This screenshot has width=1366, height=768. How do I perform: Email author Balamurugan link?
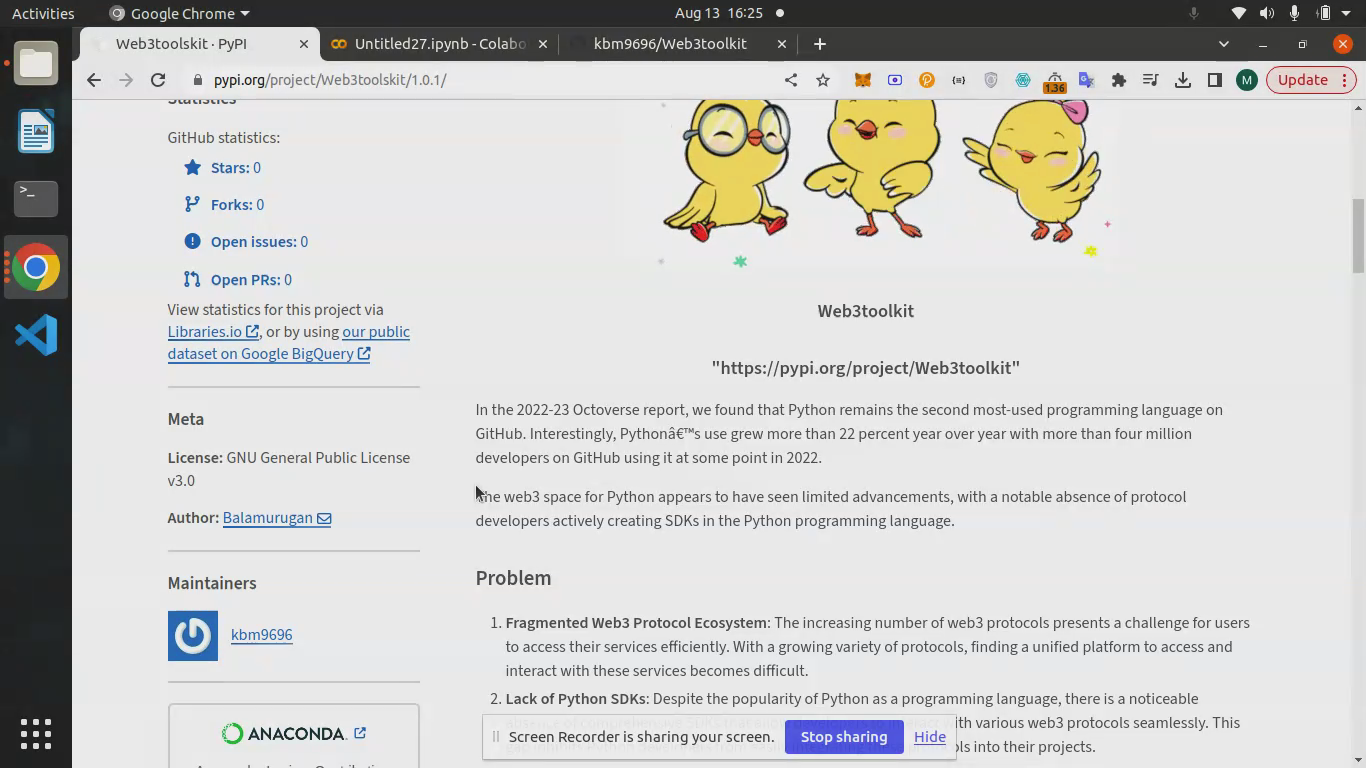pyautogui.click(x=277, y=518)
